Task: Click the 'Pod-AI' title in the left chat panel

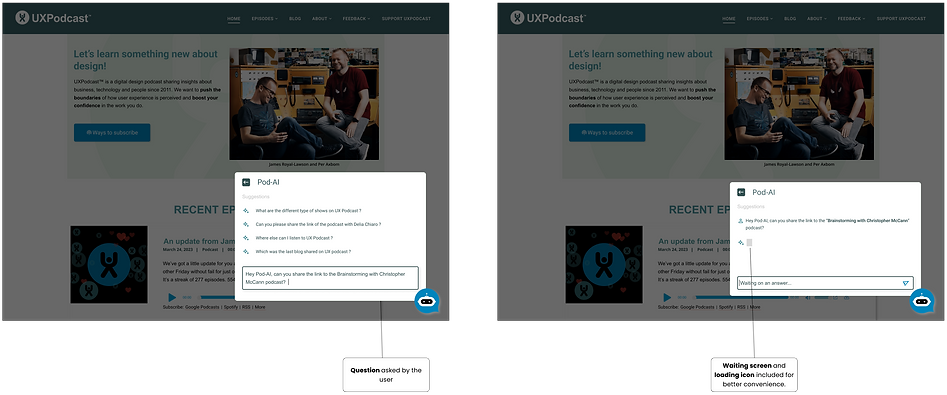Action: click(269, 182)
